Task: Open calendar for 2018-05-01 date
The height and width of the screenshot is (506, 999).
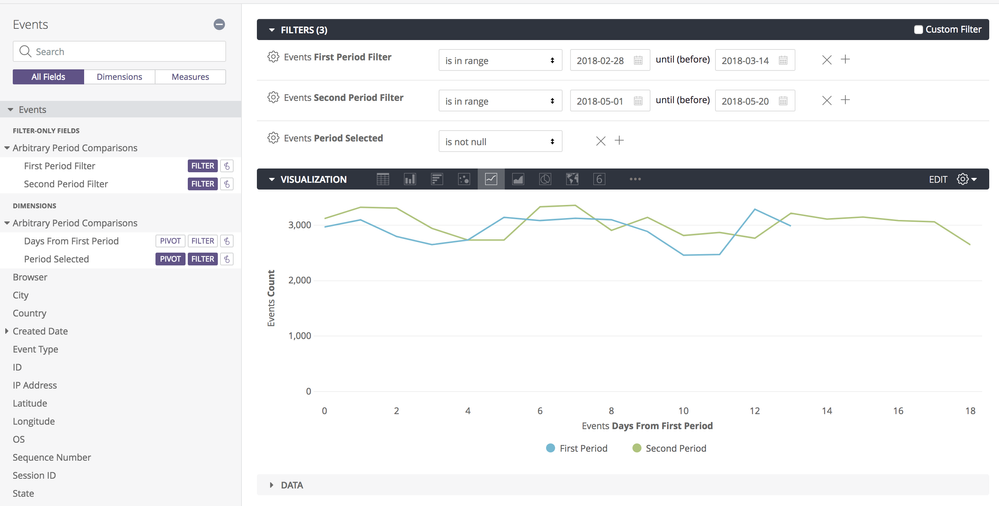Action: (x=638, y=101)
